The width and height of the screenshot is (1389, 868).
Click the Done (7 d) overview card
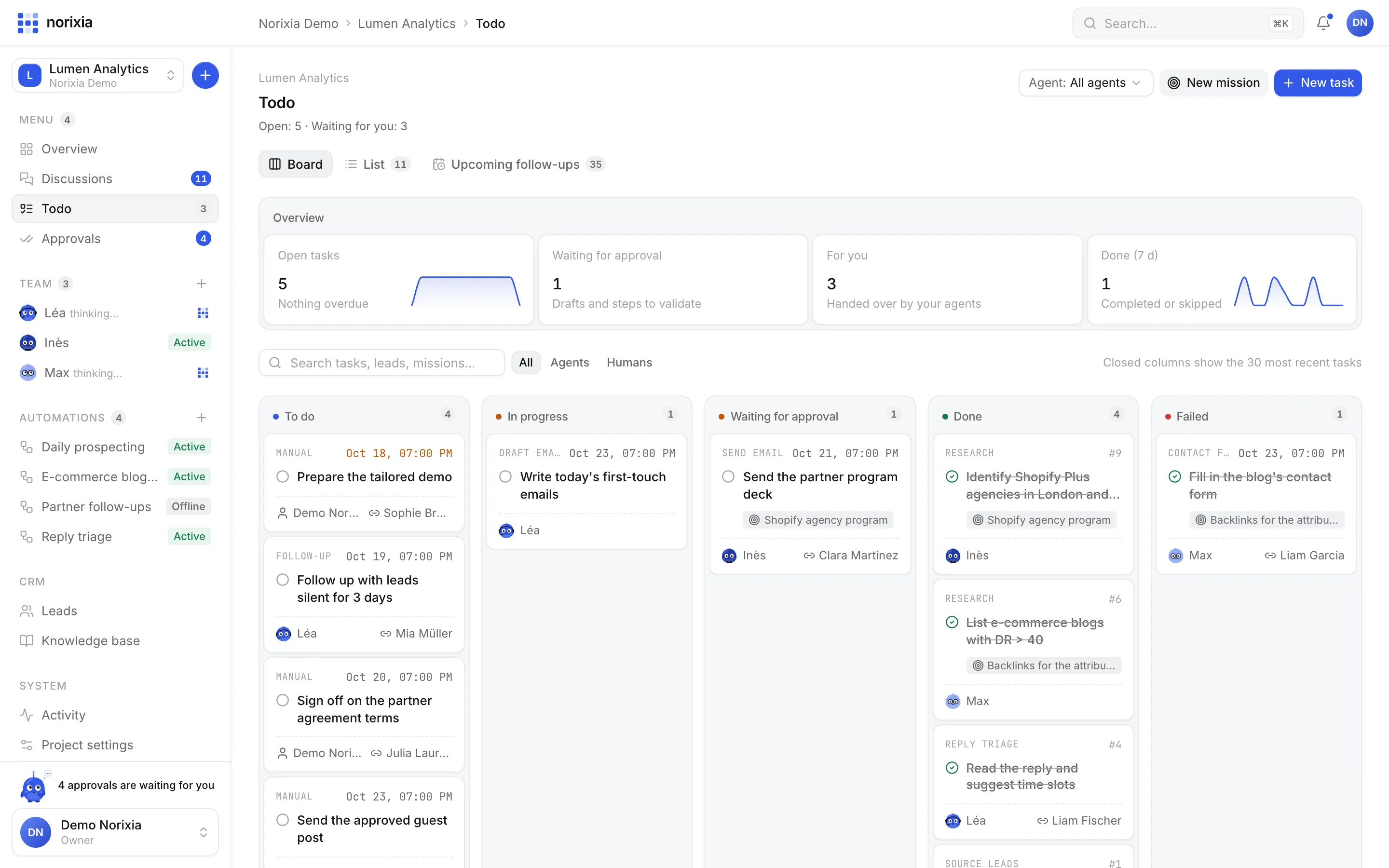pos(1221,280)
